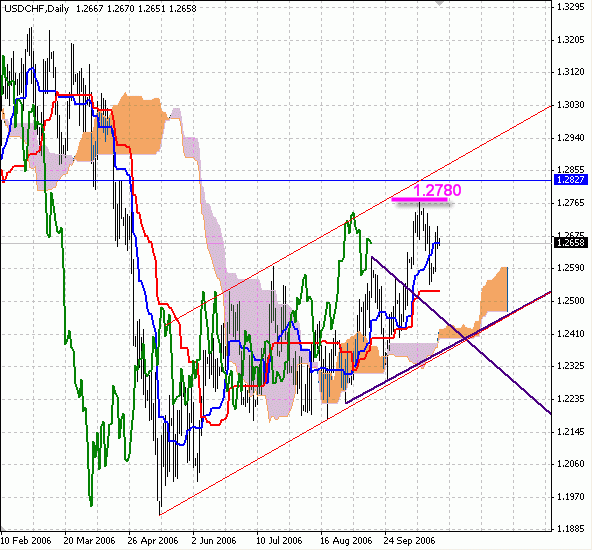
Task: Click the 1.2500 price axis label
Action: pos(570,301)
